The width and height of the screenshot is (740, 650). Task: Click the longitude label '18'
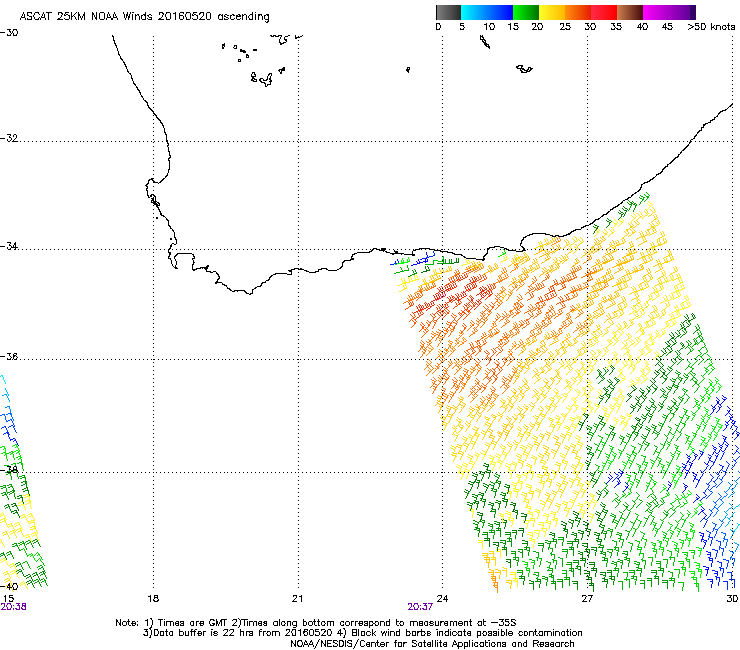click(x=153, y=599)
